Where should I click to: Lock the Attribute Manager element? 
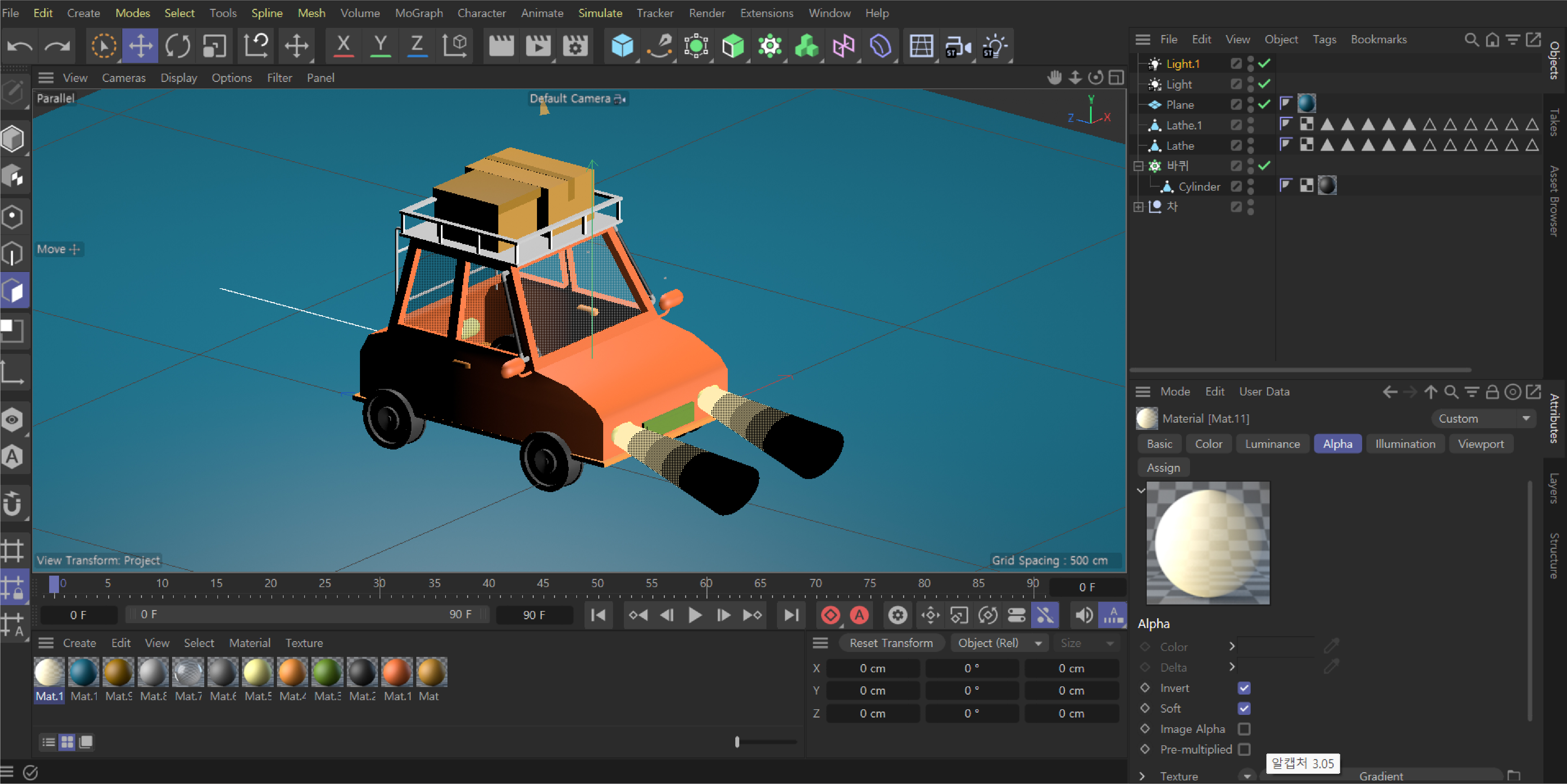pyautogui.click(x=1492, y=392)
